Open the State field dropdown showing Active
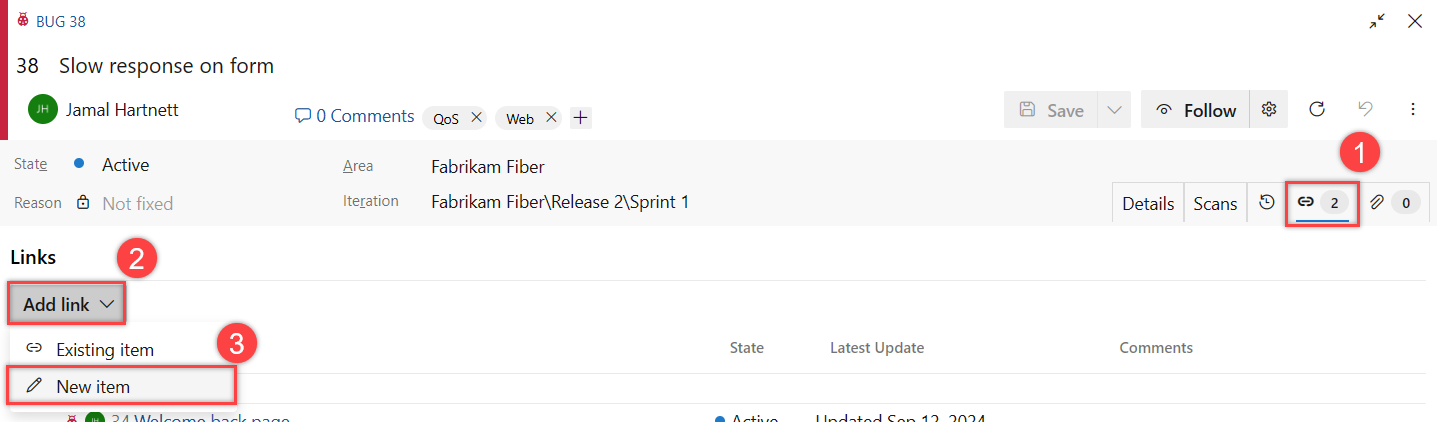 (126, 165)
